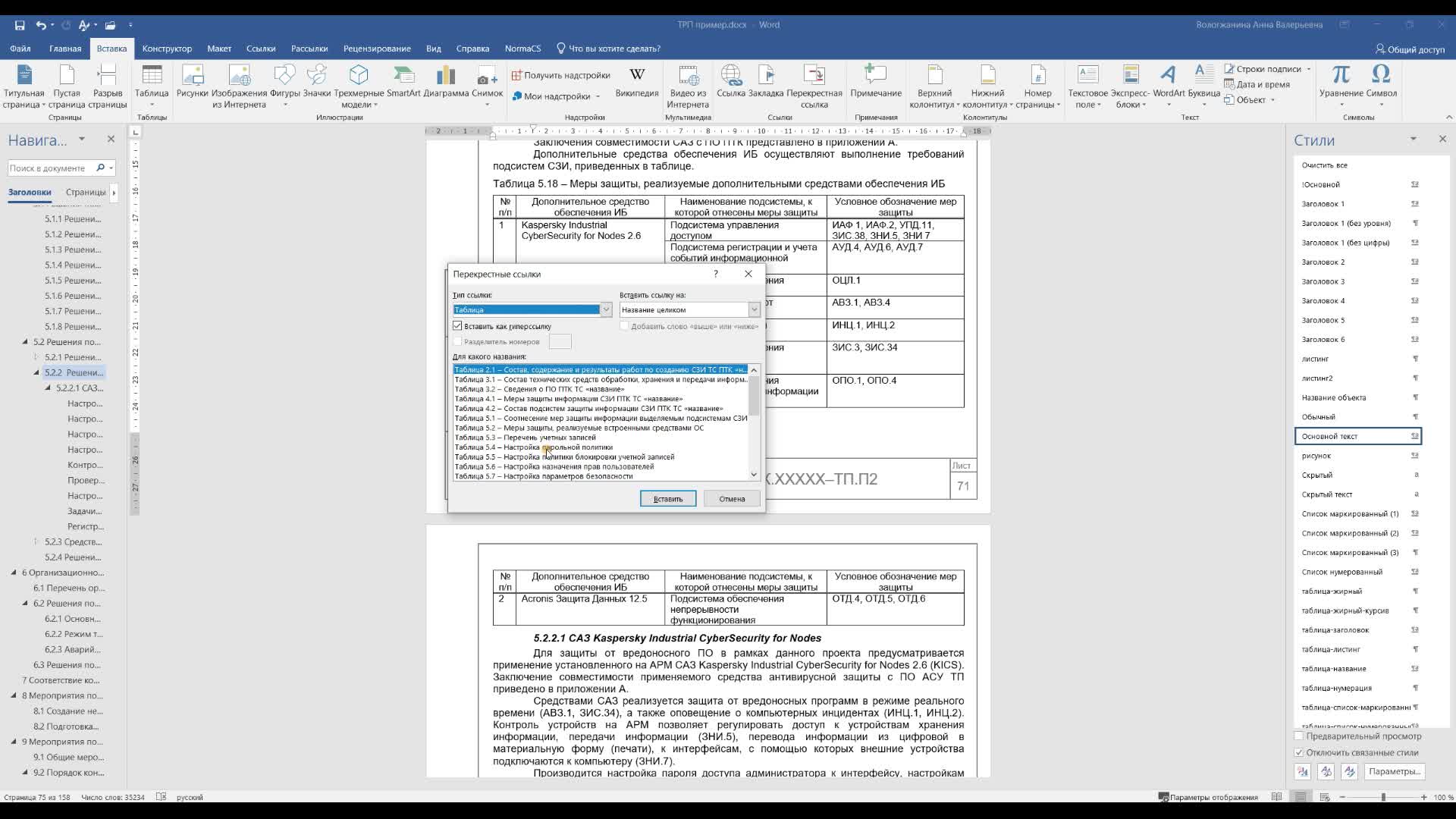The image size is (1456, 819).
Task: Open search options dropdown in navigation pane
Action: click(x=111, y=168)
